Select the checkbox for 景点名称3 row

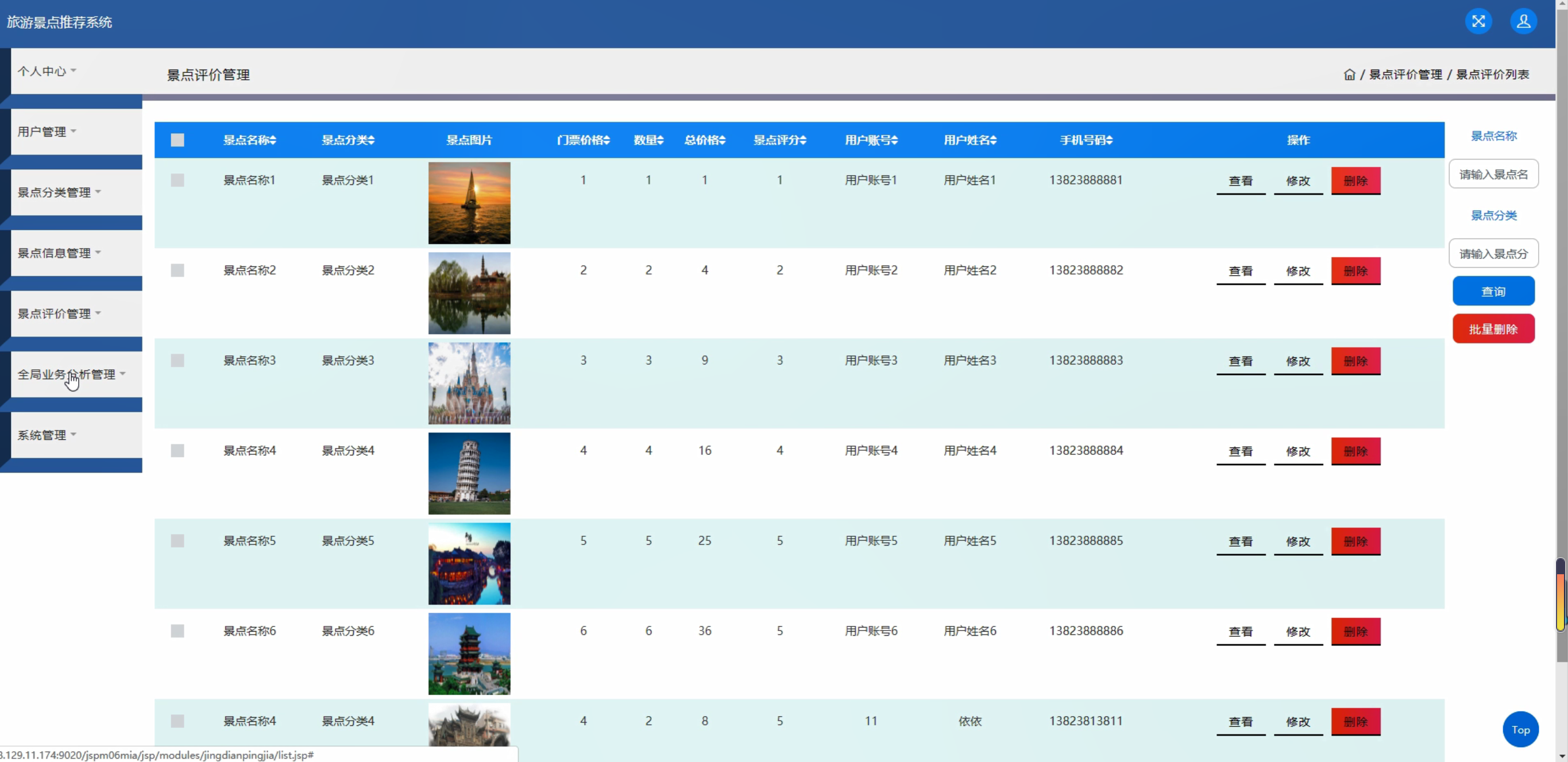point(177,361)
